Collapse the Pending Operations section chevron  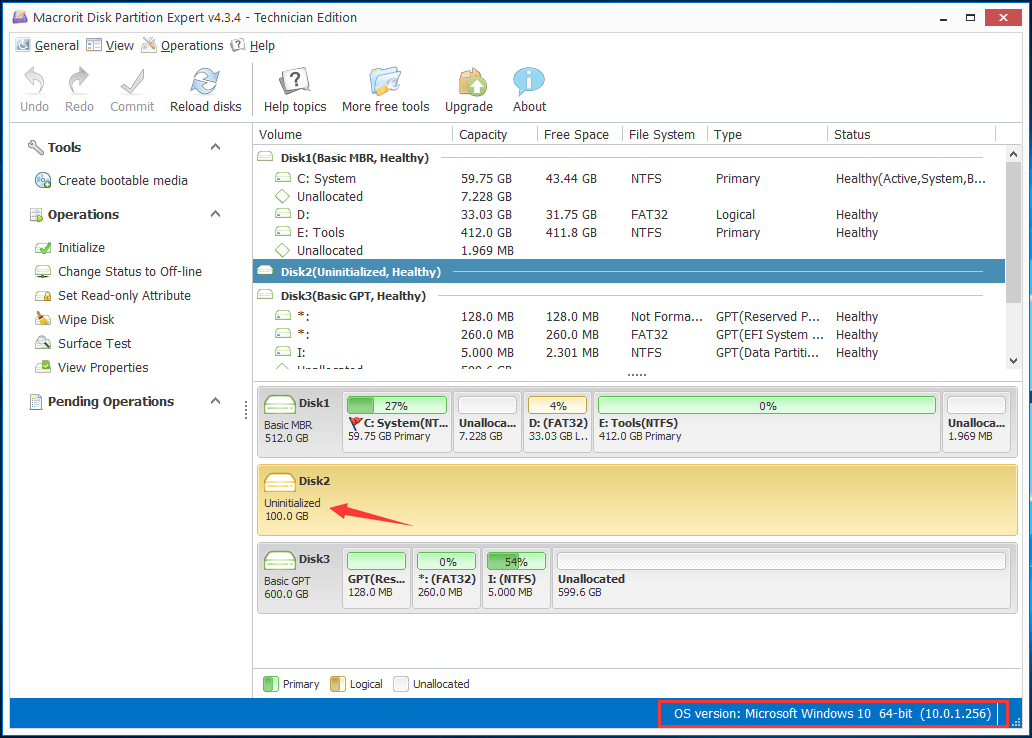click(215, 401)
